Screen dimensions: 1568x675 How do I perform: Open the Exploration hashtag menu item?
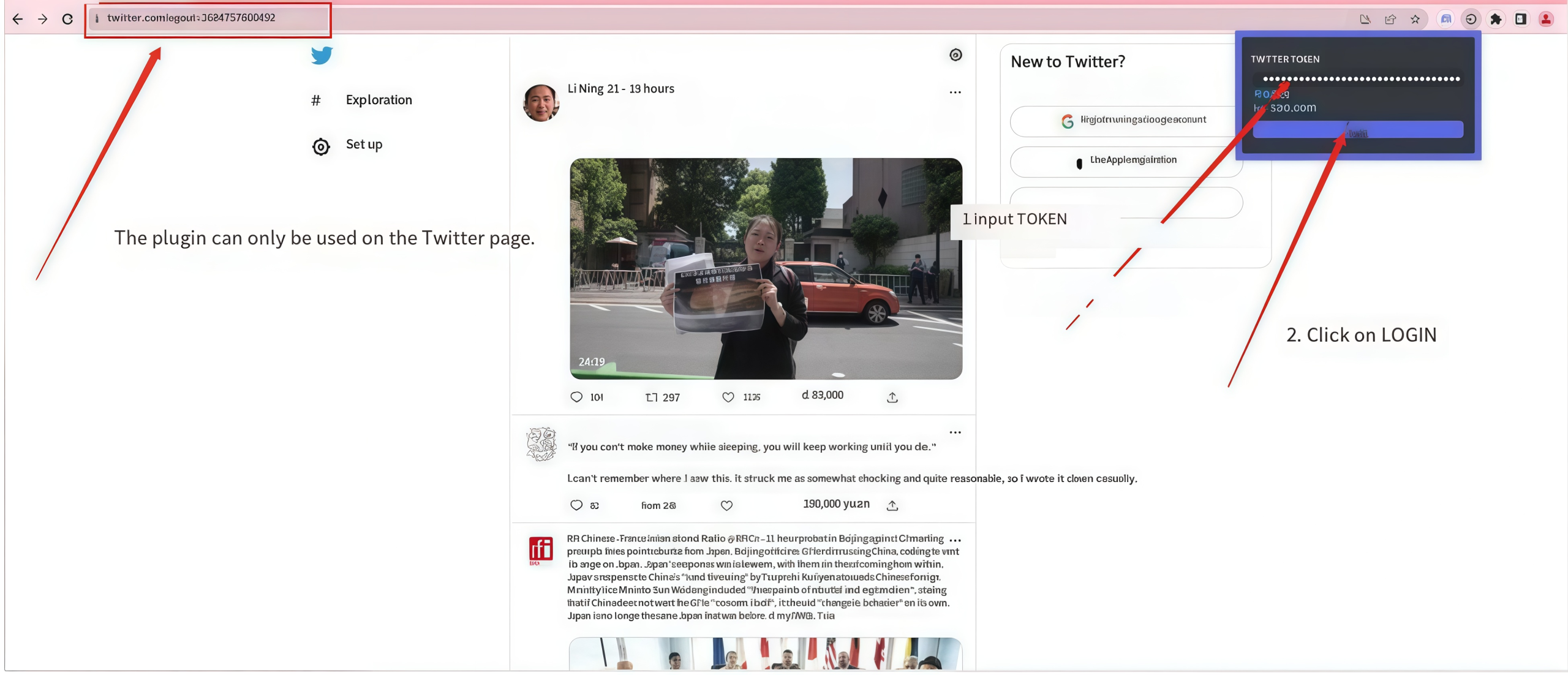pyautogui.click(x=378, y=100)
